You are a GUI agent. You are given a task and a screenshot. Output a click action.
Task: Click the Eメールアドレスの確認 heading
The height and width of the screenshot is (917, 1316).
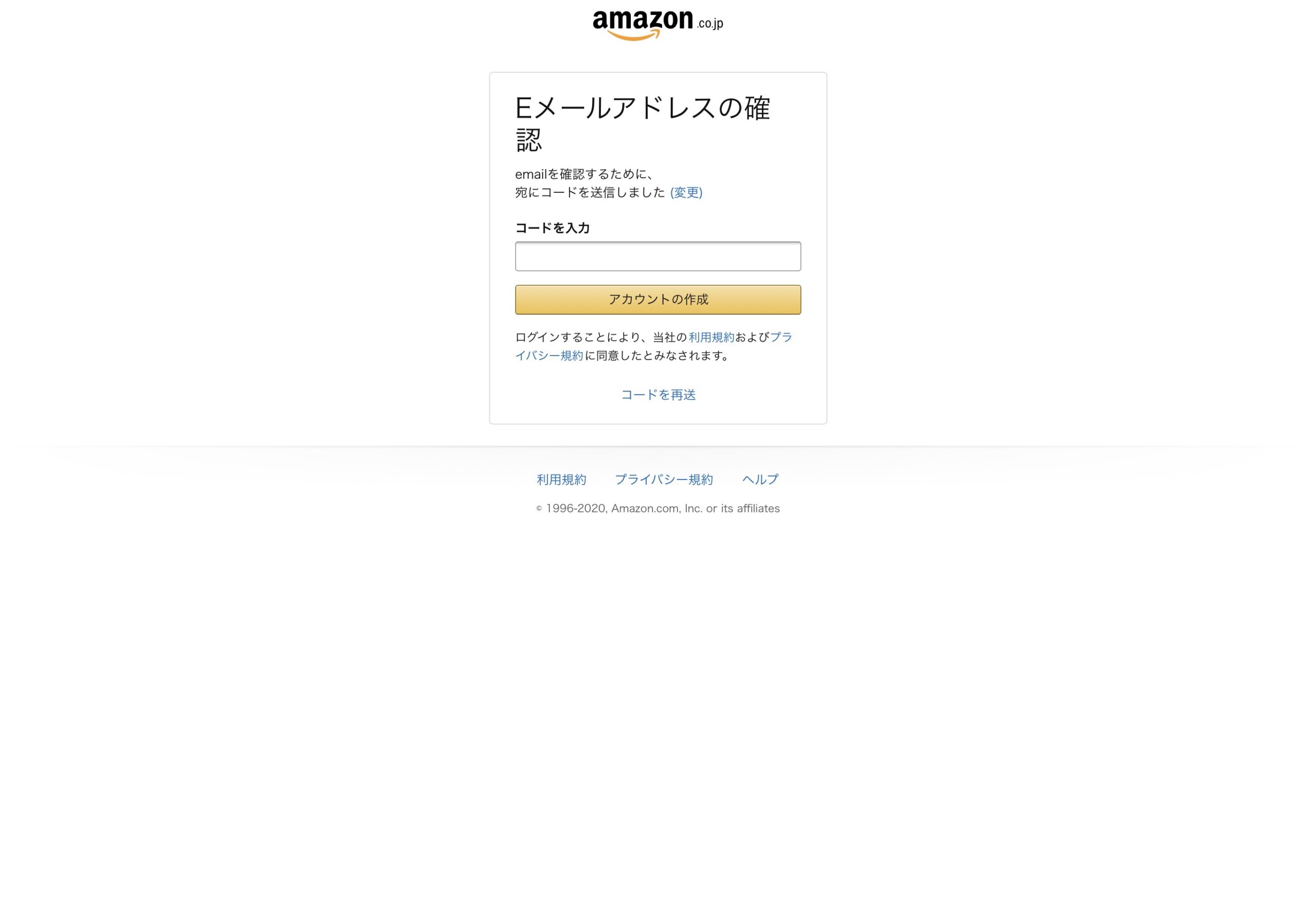(x=642, y=124)
